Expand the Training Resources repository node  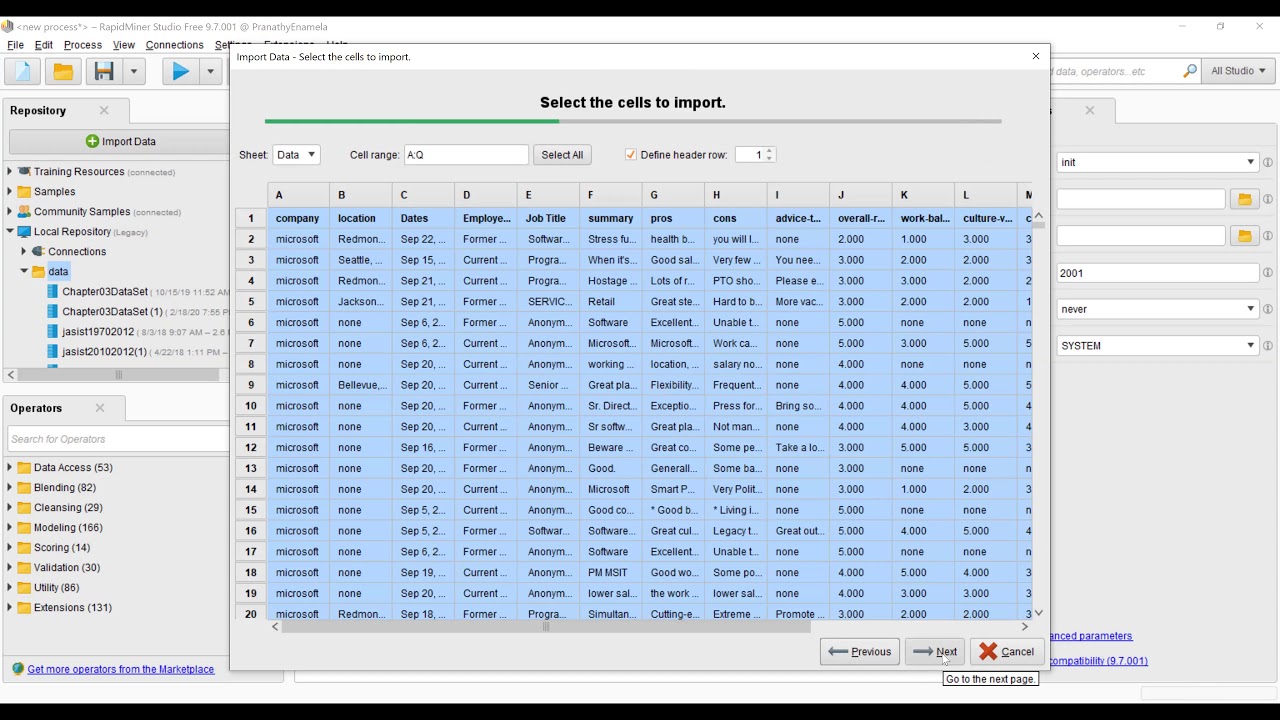(x=10, y=171)
